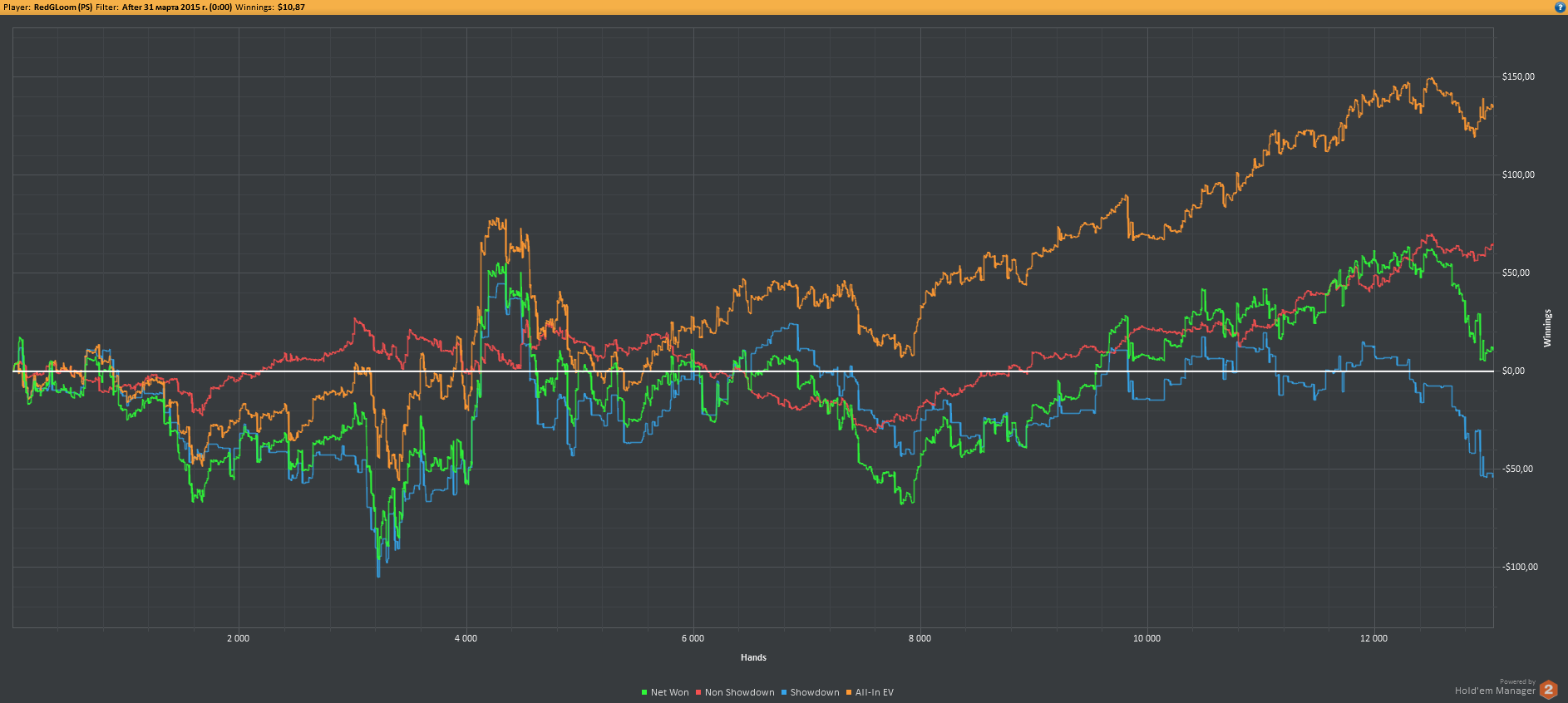Click the 6 000 hands axis label
This screenshot has height=703, width=1568.
tap(693, 638)
